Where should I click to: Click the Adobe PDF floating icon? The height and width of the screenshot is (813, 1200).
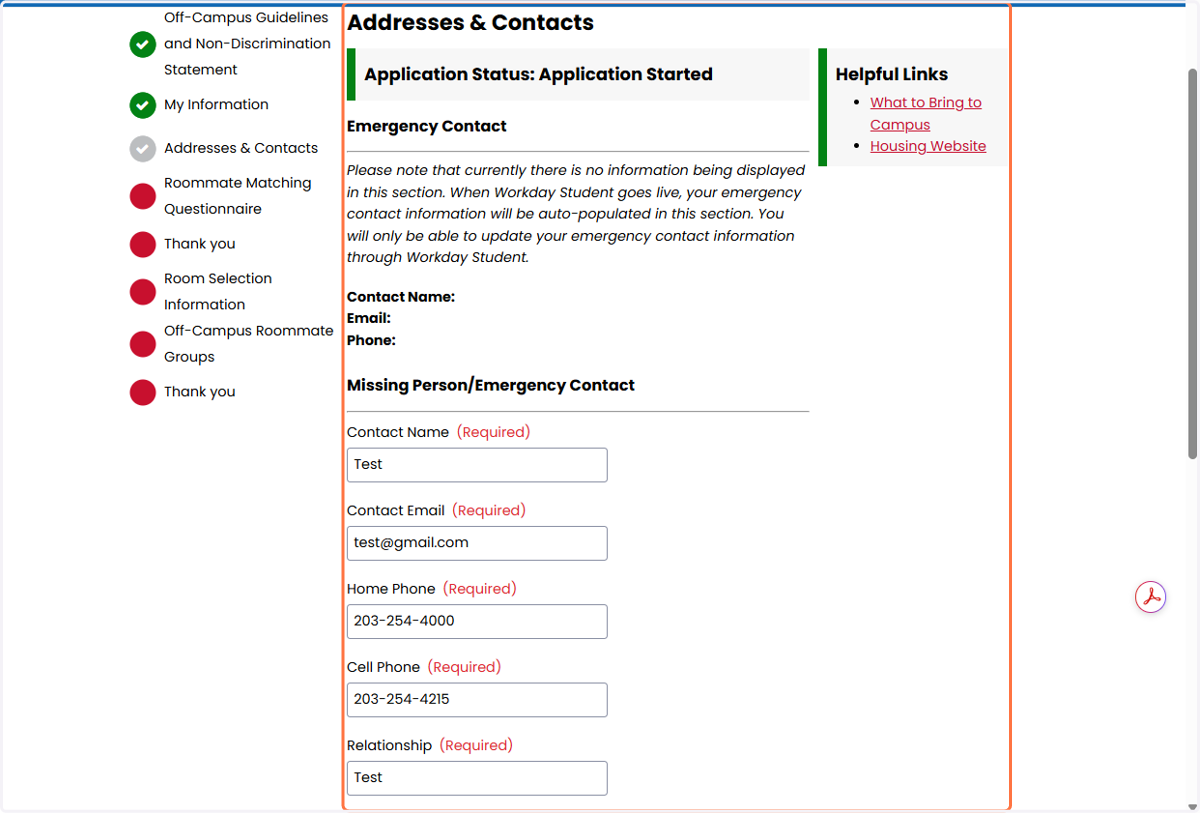[1151, 597]
